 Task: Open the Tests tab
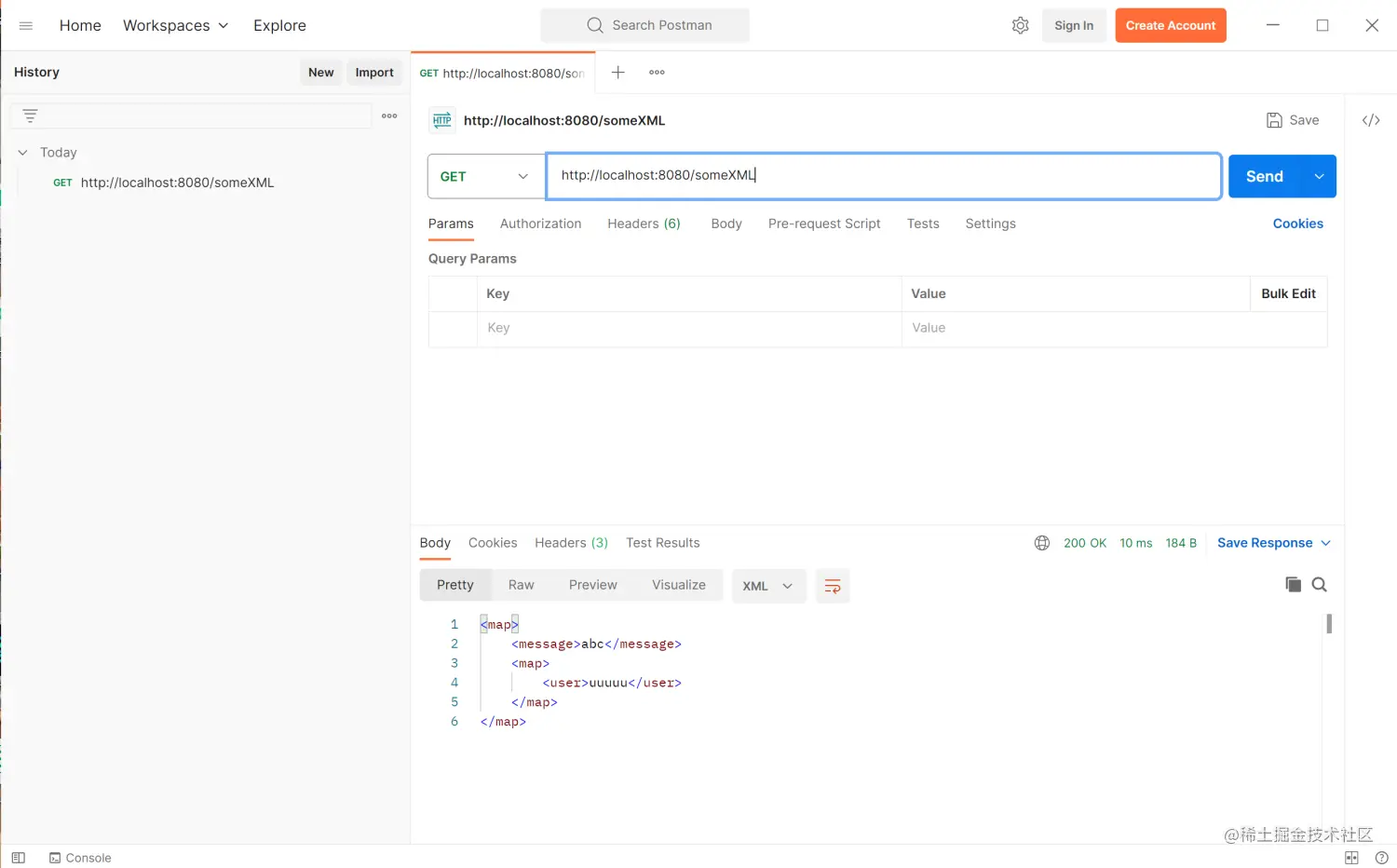923,224
